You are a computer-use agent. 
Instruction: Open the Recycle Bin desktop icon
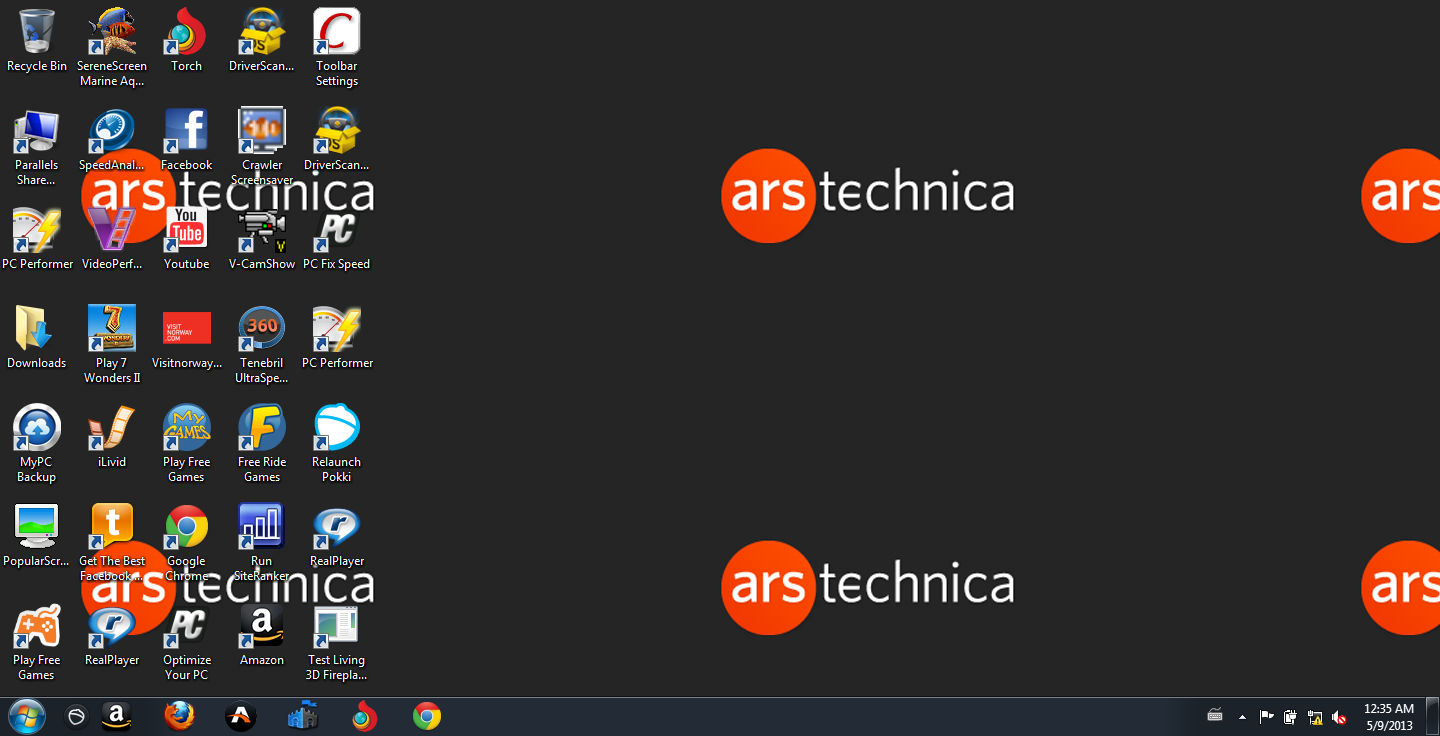[37, 41]
